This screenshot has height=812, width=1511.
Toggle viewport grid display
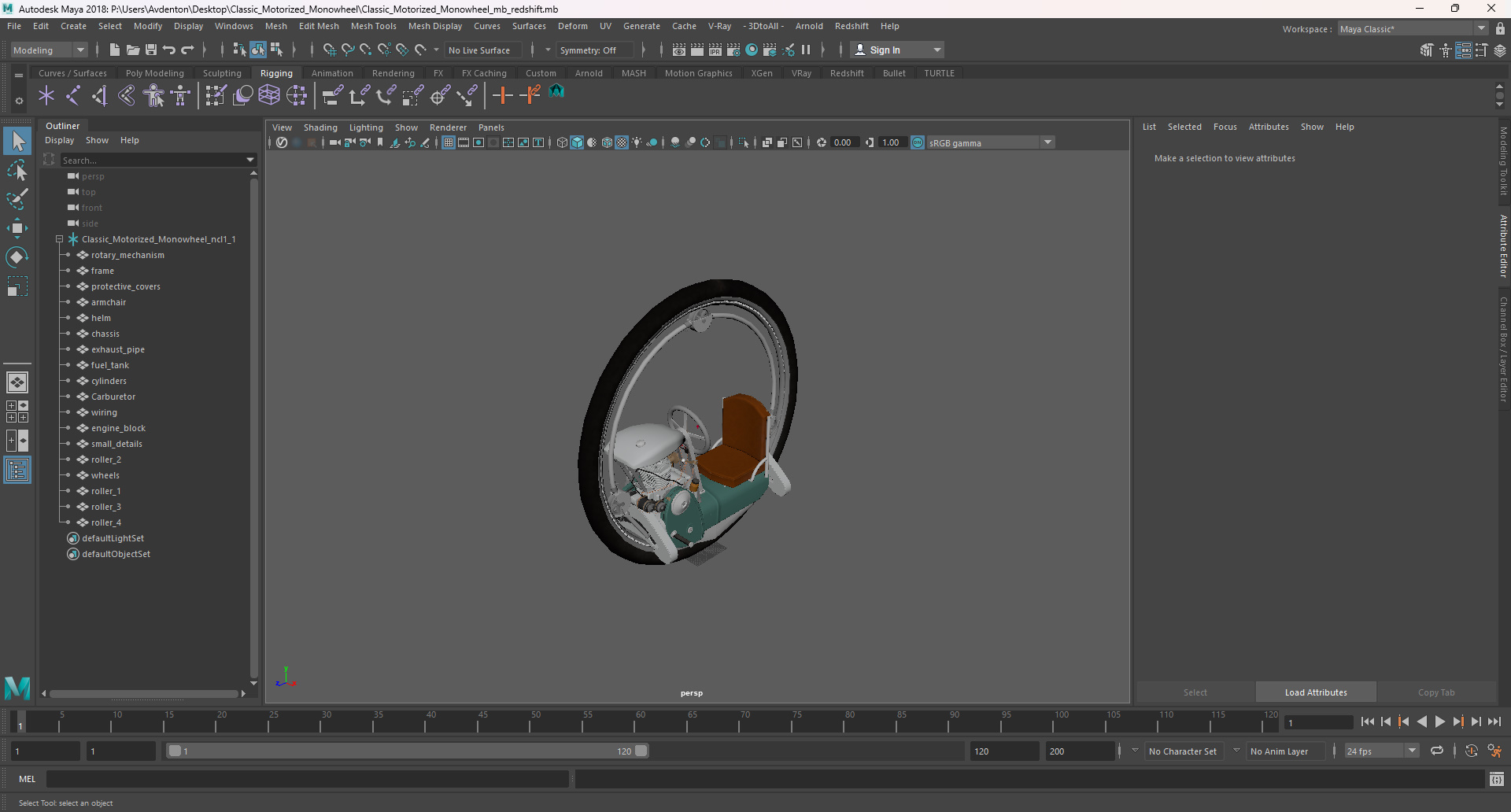449,142
